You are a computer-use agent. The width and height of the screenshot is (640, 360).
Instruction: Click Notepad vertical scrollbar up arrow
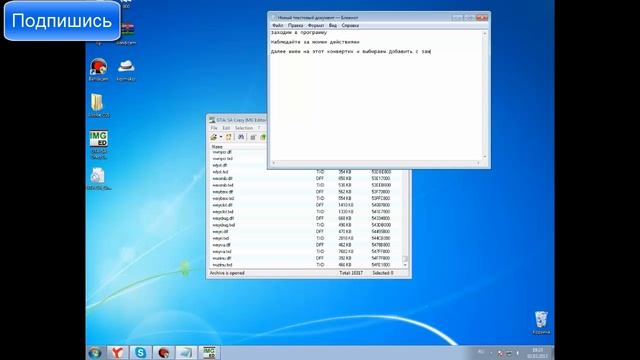[x=485, y=33]
